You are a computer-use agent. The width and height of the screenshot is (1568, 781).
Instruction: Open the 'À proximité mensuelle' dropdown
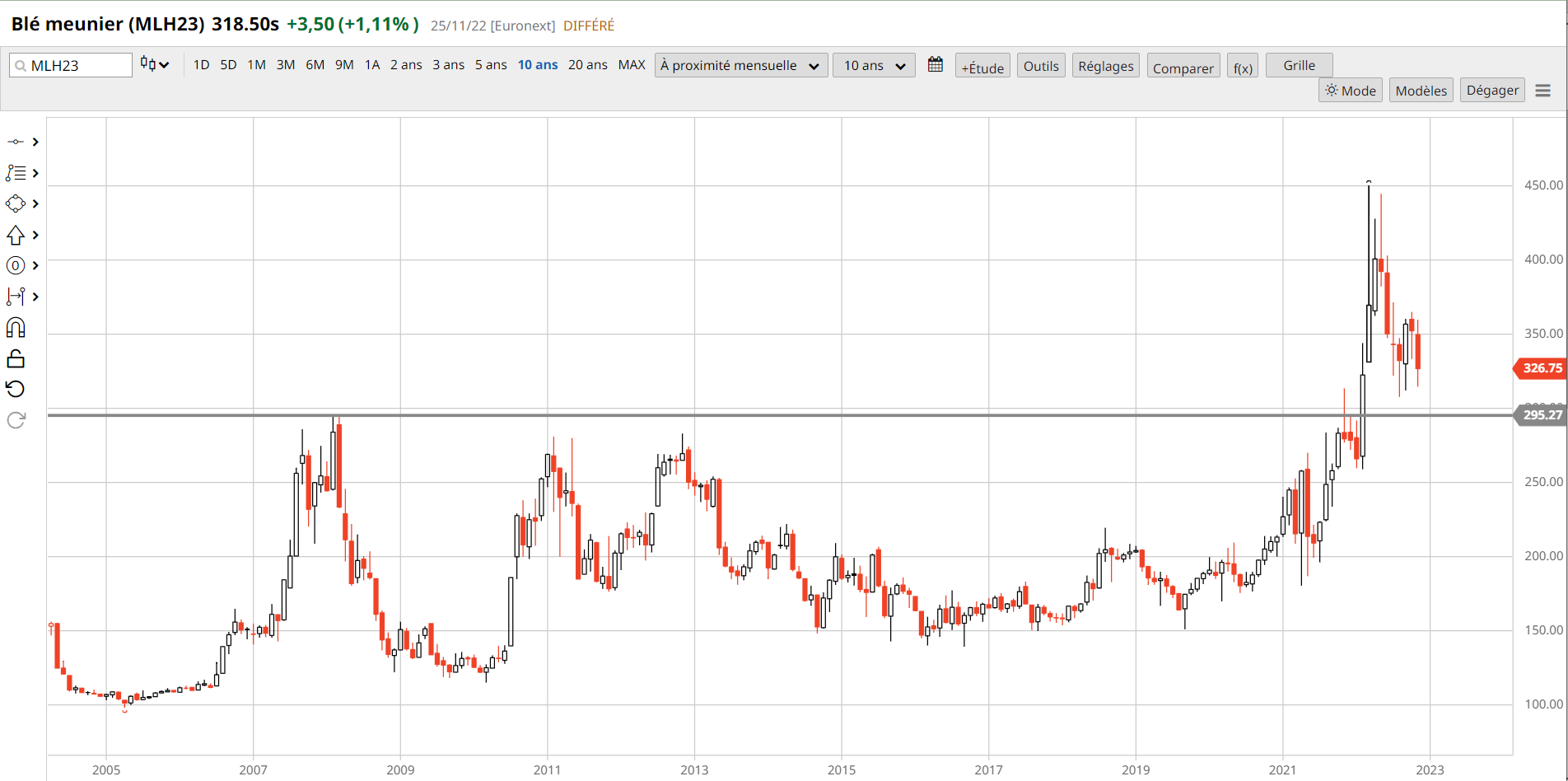click(740, 65)
